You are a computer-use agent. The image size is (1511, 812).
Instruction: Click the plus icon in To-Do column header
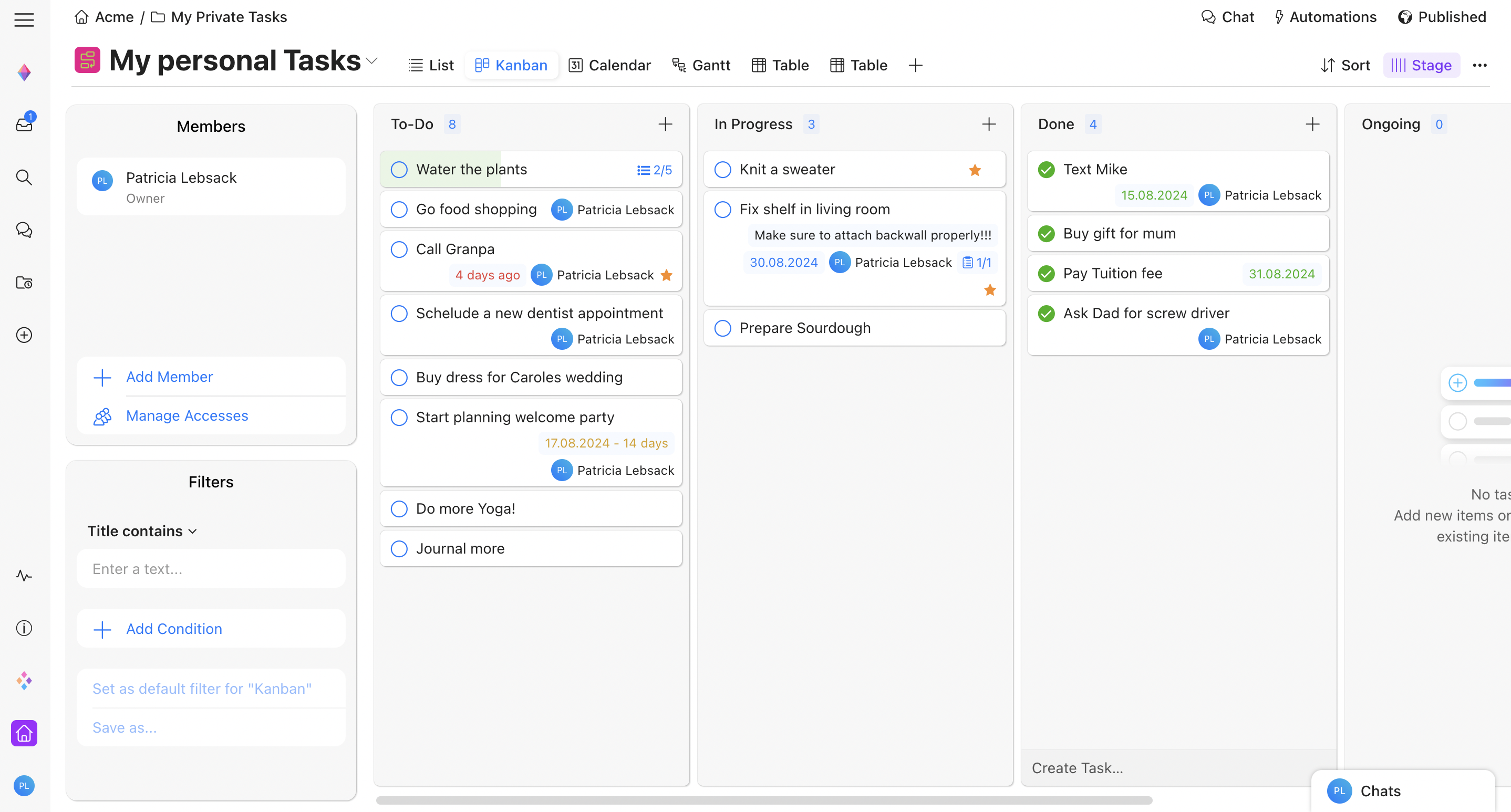point(665,124)
